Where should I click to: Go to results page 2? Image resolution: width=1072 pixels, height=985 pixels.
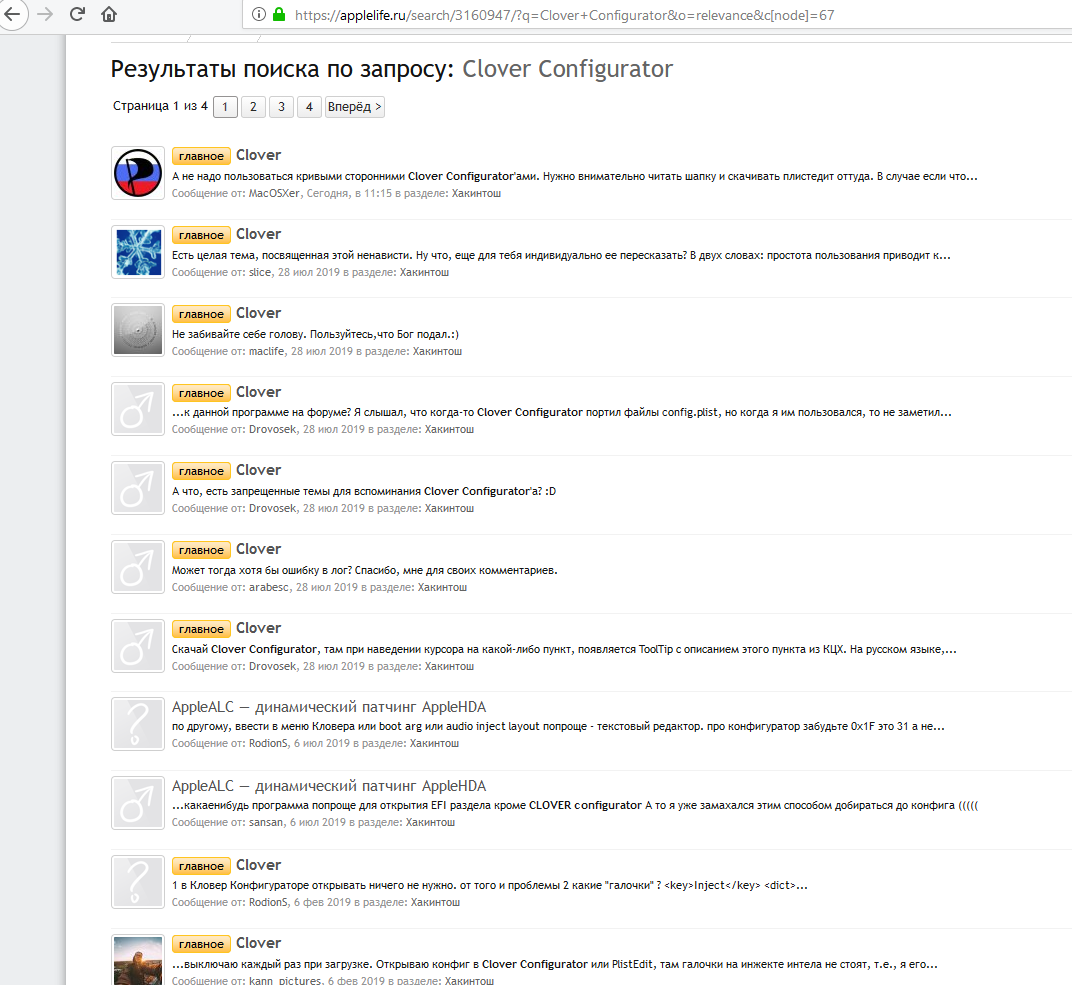253,107
